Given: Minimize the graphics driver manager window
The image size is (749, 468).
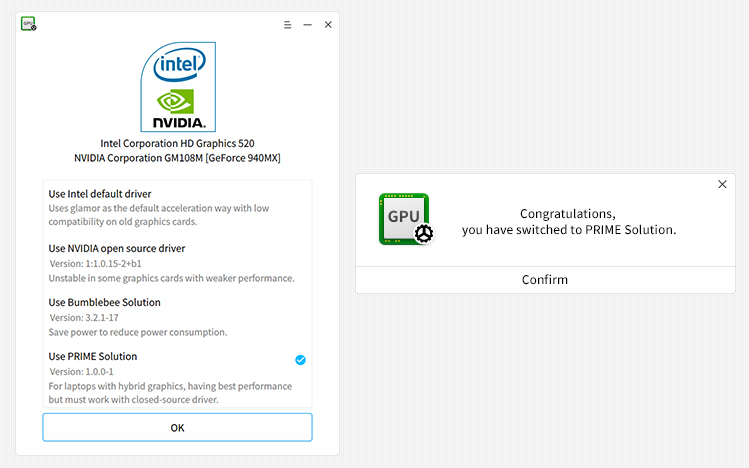Looking at the screenshot, I should pos(308,25).
